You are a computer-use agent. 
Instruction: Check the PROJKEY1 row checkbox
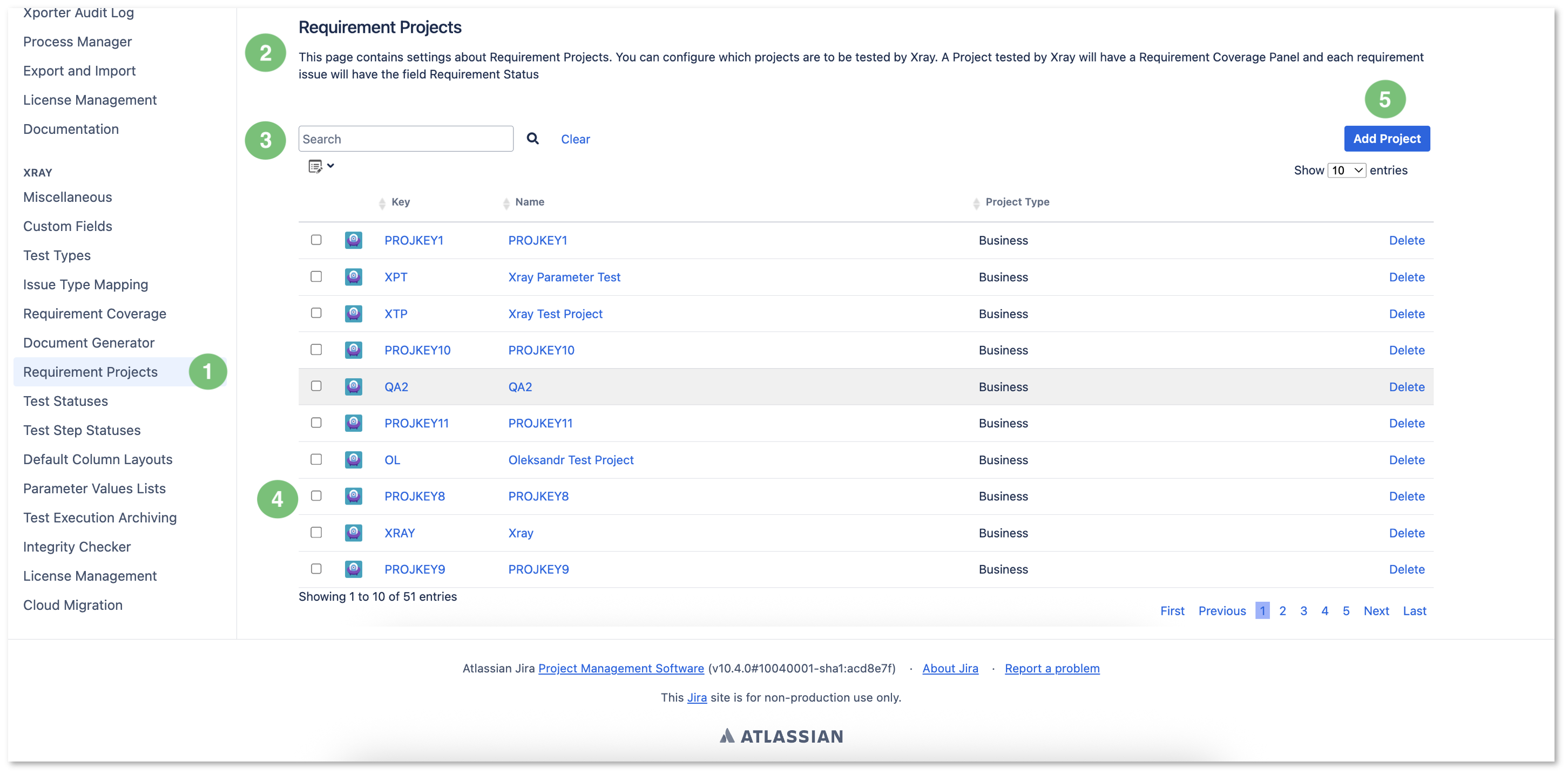click(316, 240)
